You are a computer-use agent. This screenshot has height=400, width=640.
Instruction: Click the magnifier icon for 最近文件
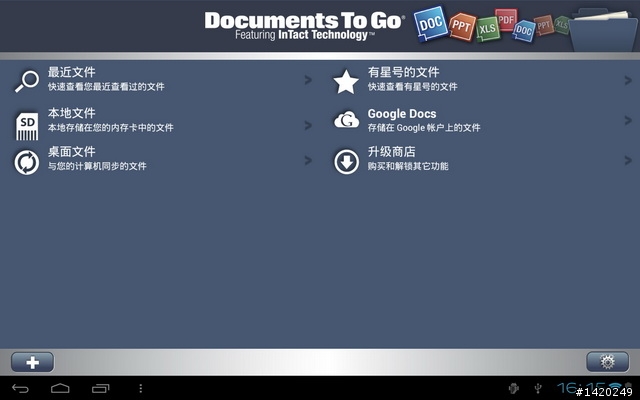(x=27, y=81)
